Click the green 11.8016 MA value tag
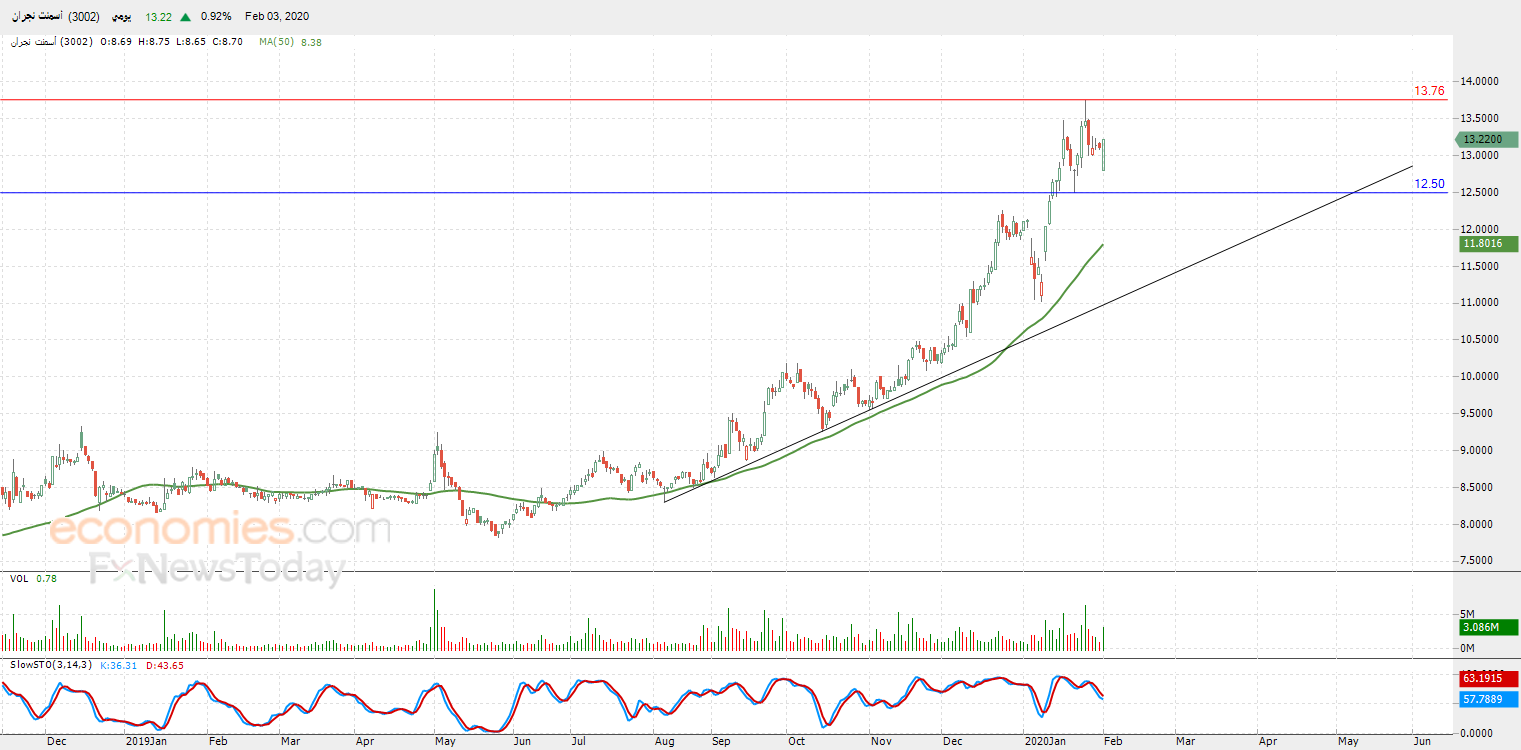1521x750 pixels. tap(1487, 243)
